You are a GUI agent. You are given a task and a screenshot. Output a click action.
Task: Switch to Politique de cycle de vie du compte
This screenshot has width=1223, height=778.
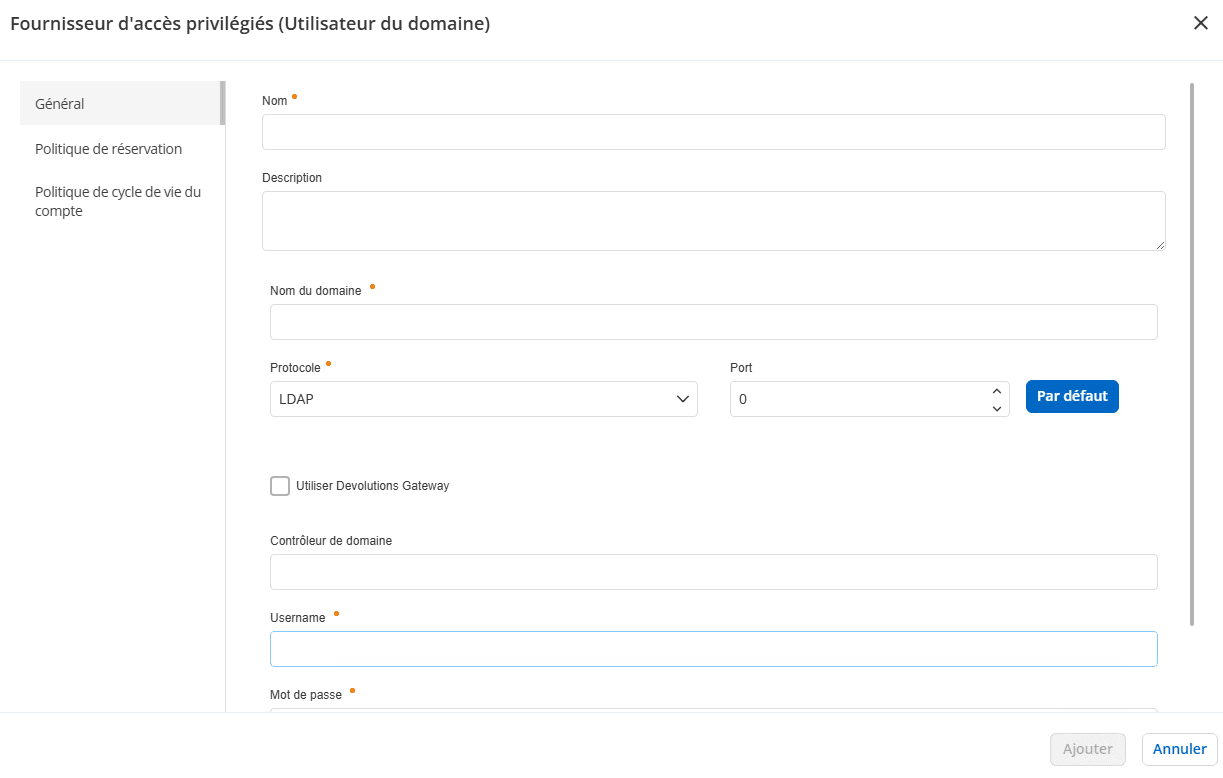117,201
